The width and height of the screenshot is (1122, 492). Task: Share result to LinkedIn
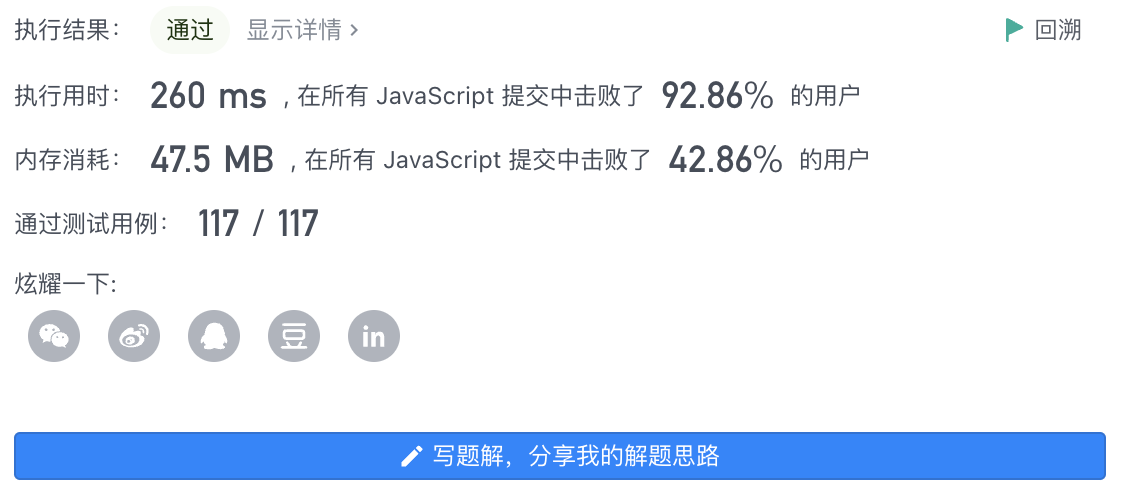click(374, 336)
